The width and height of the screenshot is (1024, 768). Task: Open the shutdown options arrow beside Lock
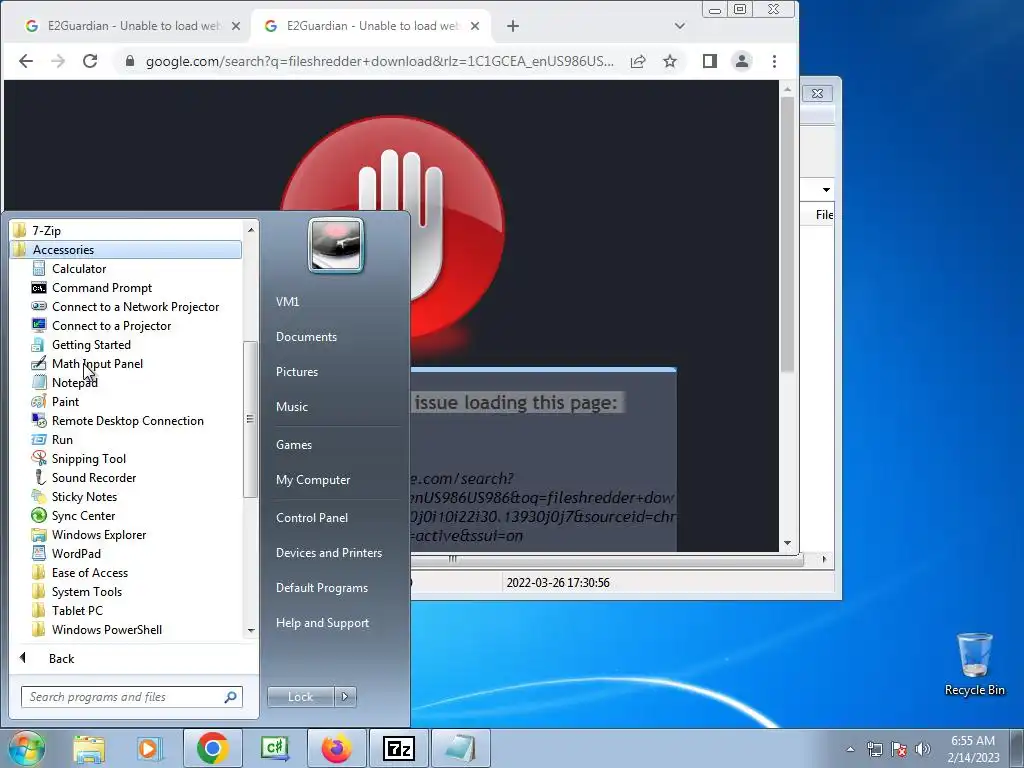[x=345, y=697]
